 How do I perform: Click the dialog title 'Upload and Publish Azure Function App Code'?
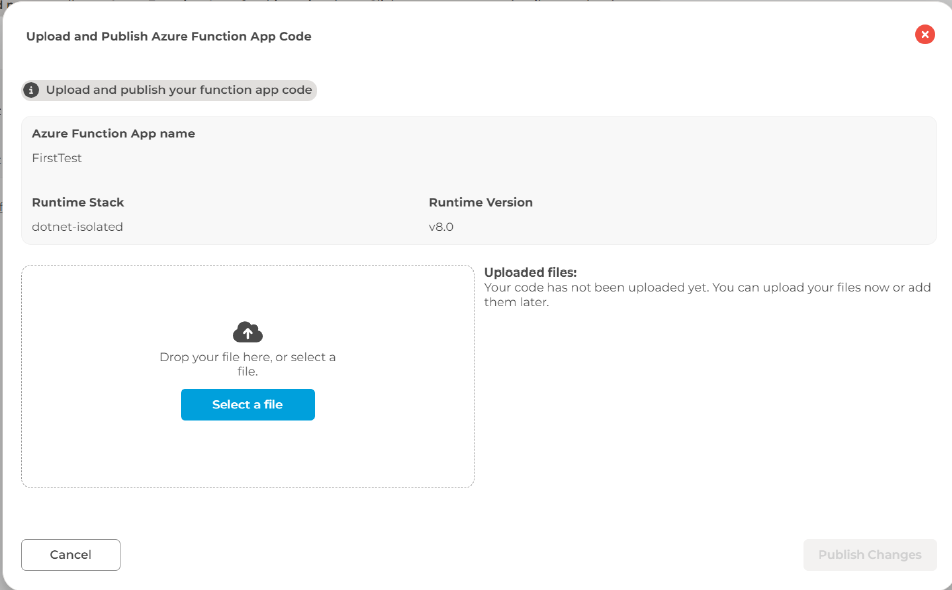click(x=168, y=36)
